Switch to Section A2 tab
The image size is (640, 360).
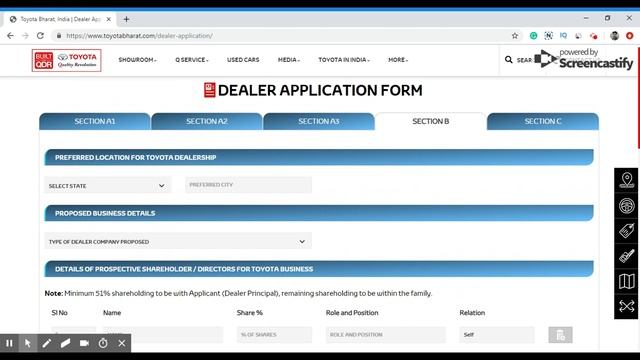click(x=207, y=122)
